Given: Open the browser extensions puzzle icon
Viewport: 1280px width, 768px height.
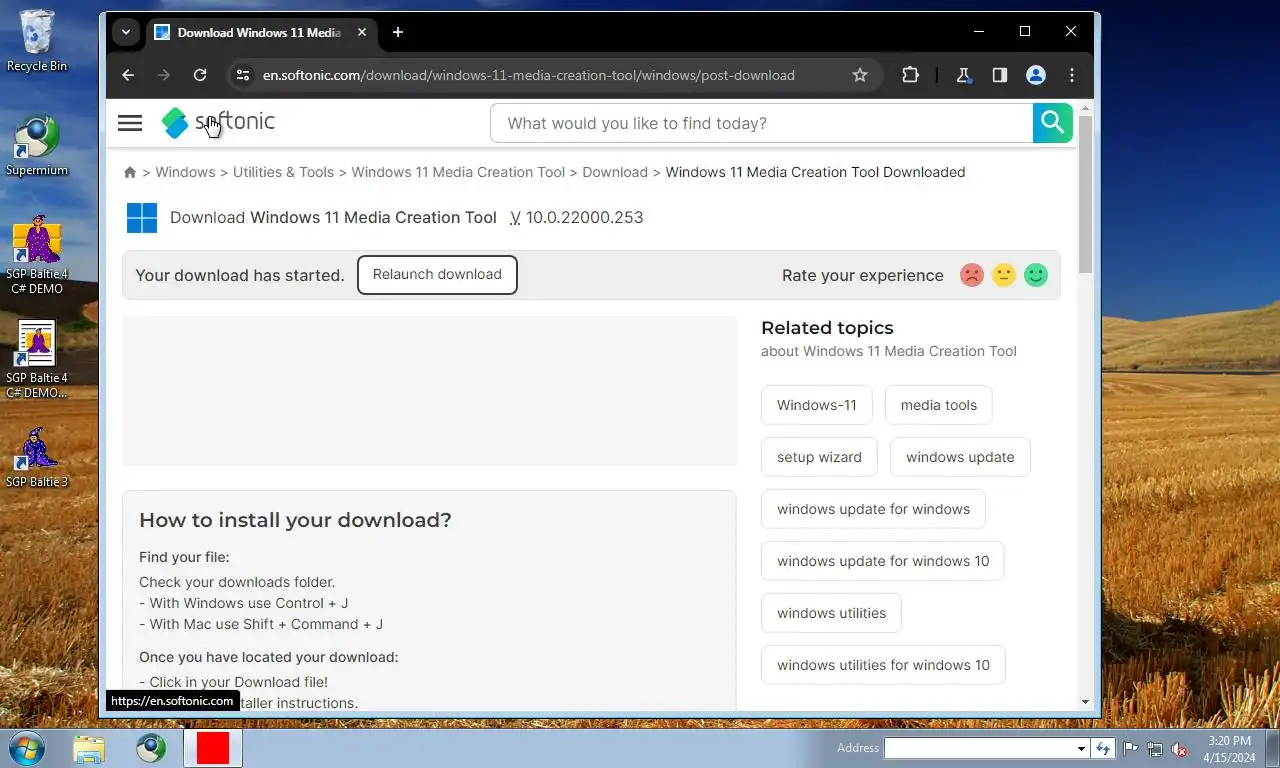Looking at the screenshot, I should [x=910, y=75].
